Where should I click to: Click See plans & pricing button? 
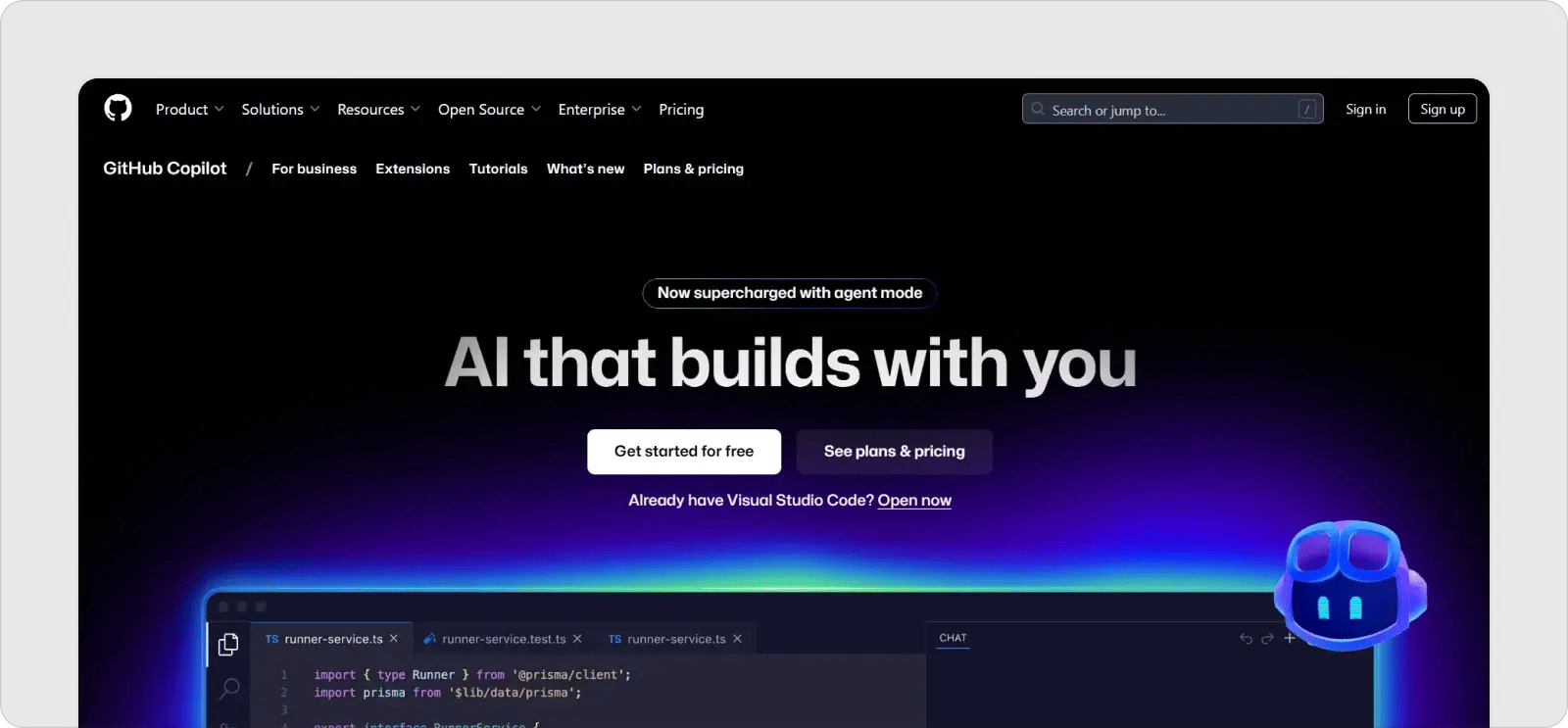(x=895, y=452)
